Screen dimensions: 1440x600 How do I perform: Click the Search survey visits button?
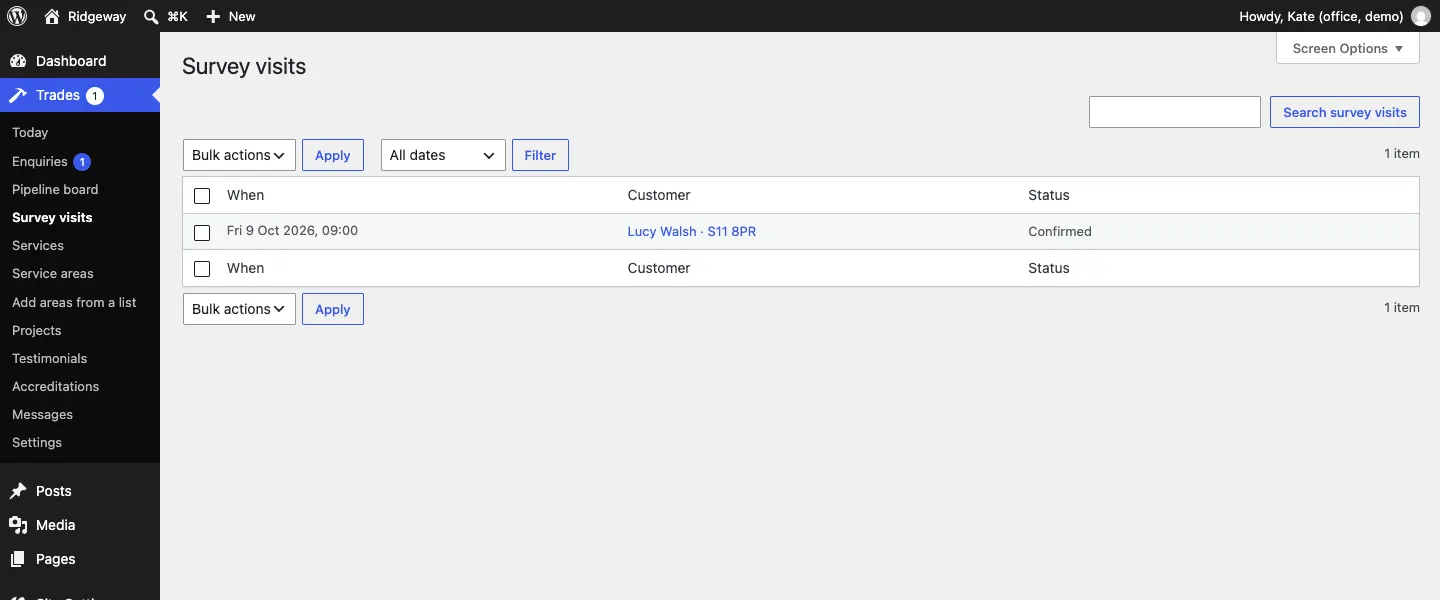[x=1345, y=112]
